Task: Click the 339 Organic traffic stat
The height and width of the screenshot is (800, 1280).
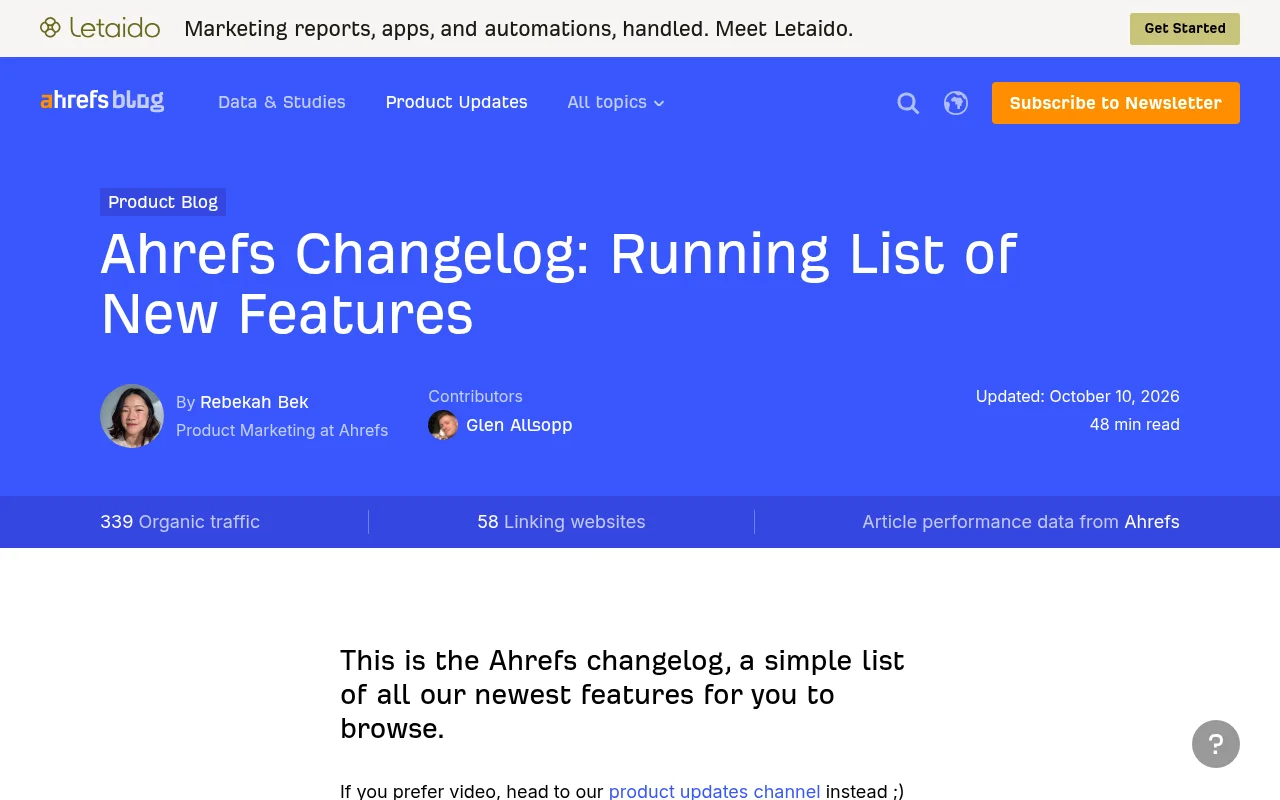Action: tap(180, 522)
